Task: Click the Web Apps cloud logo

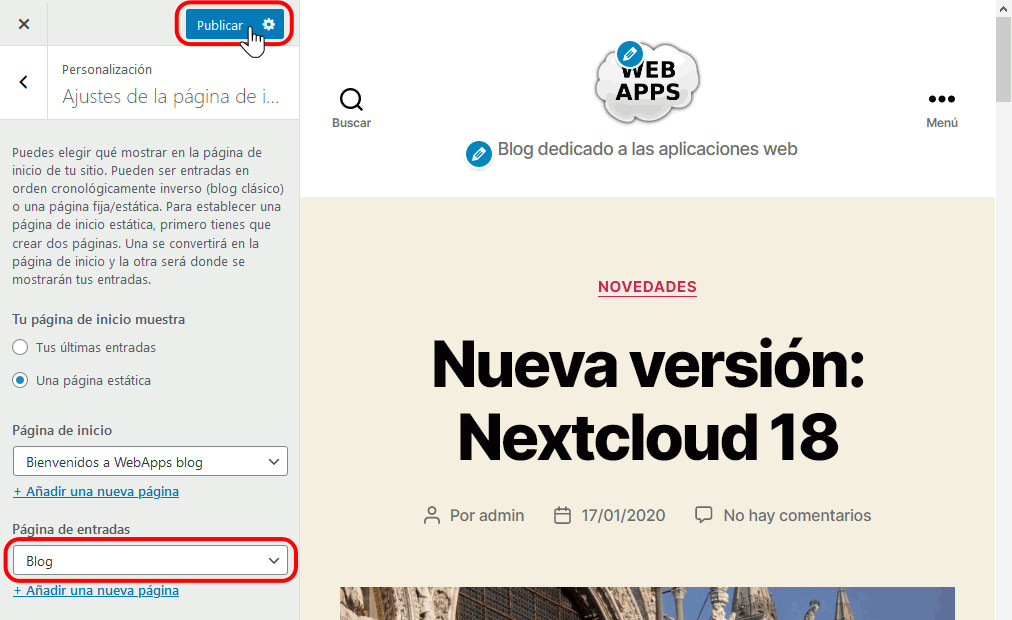Action: tap(648, 83)
